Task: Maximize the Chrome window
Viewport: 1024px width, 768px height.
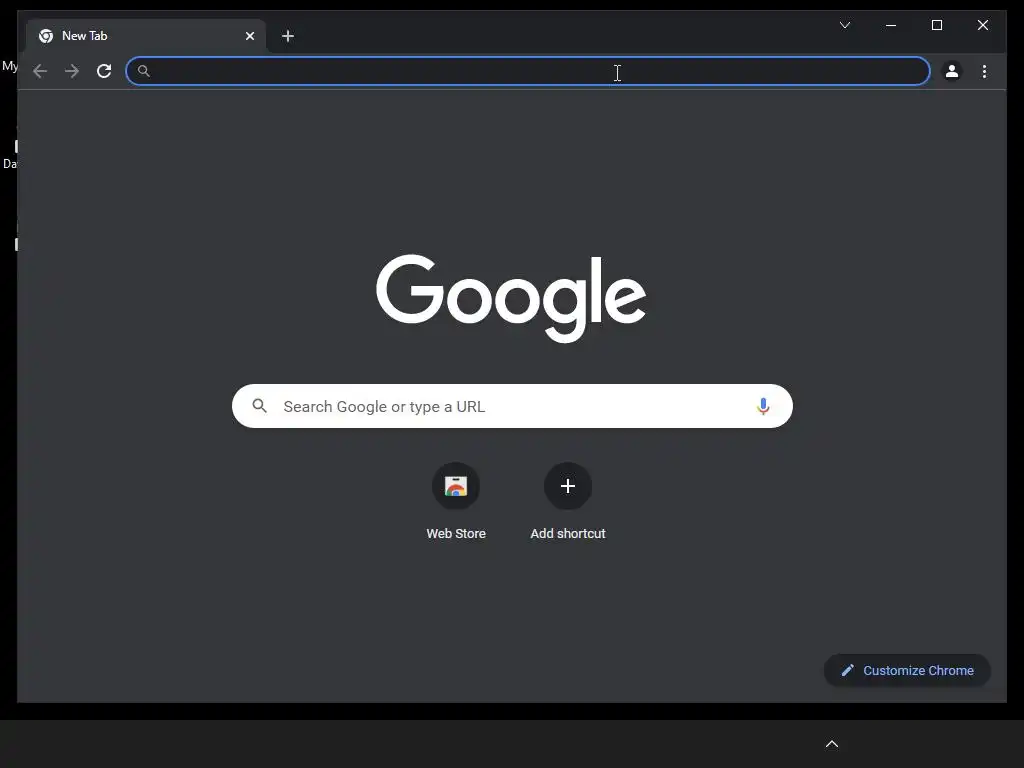Action: pos(936,25)
